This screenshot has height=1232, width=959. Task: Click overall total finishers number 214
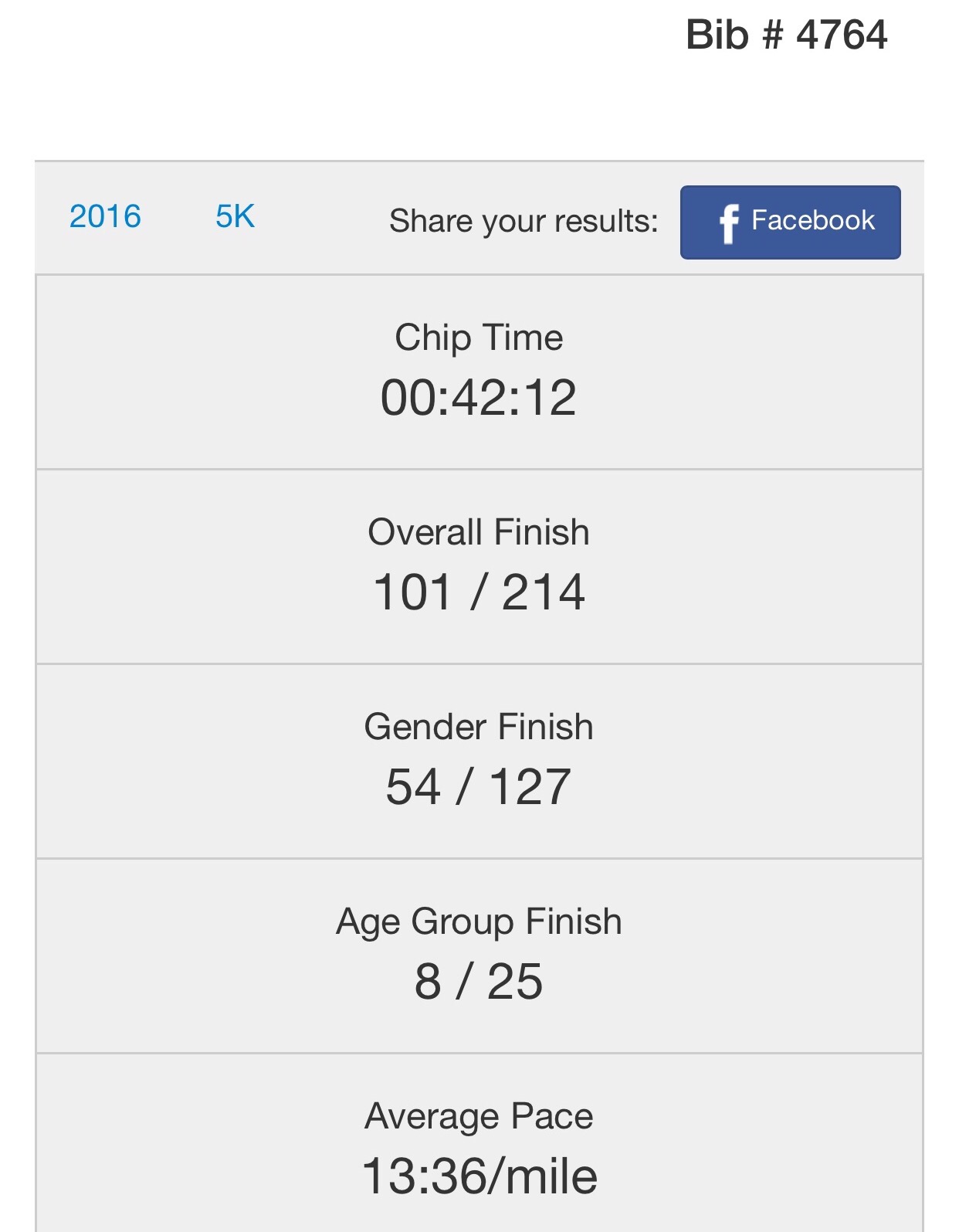[544, 592]
